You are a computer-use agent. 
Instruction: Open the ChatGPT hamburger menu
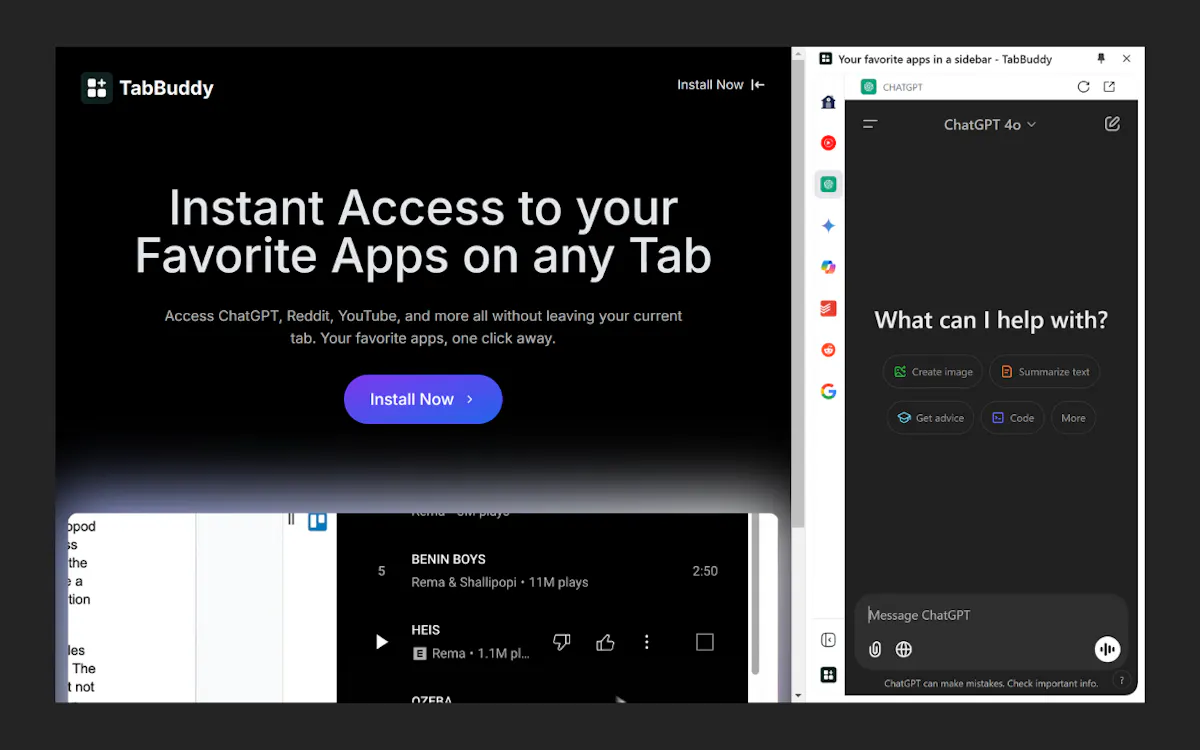pyautogui.click(x=870, y=124)
